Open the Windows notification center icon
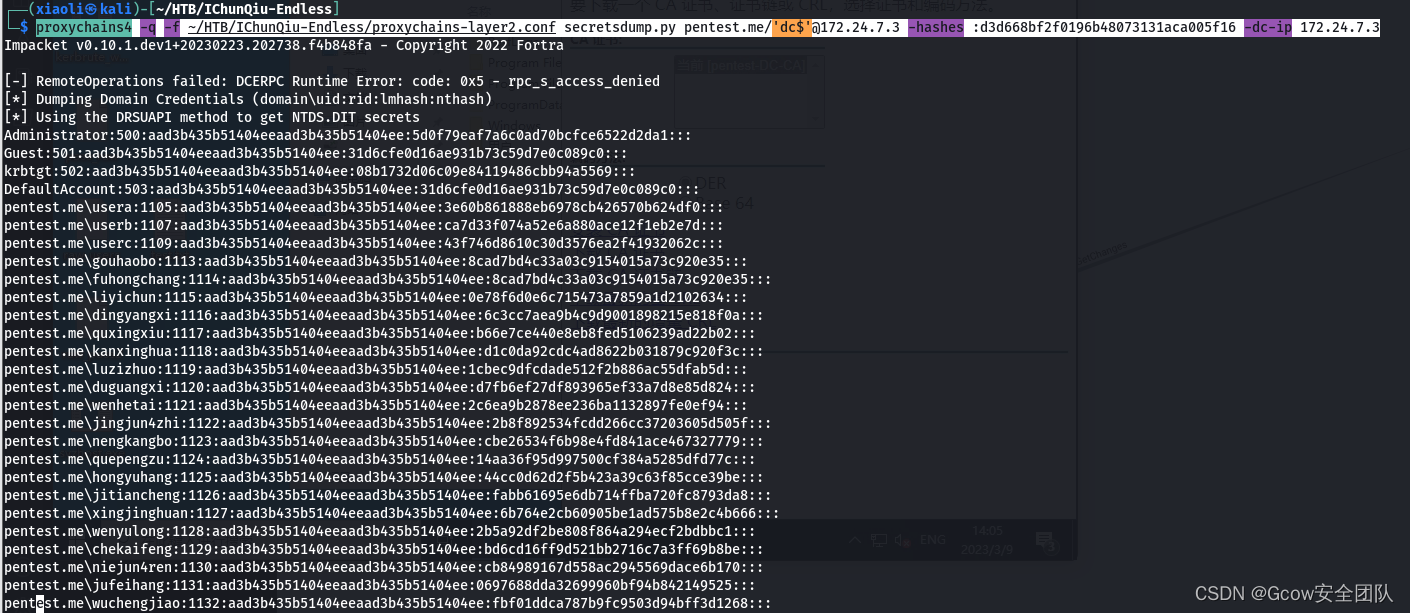 [1046, 543]
